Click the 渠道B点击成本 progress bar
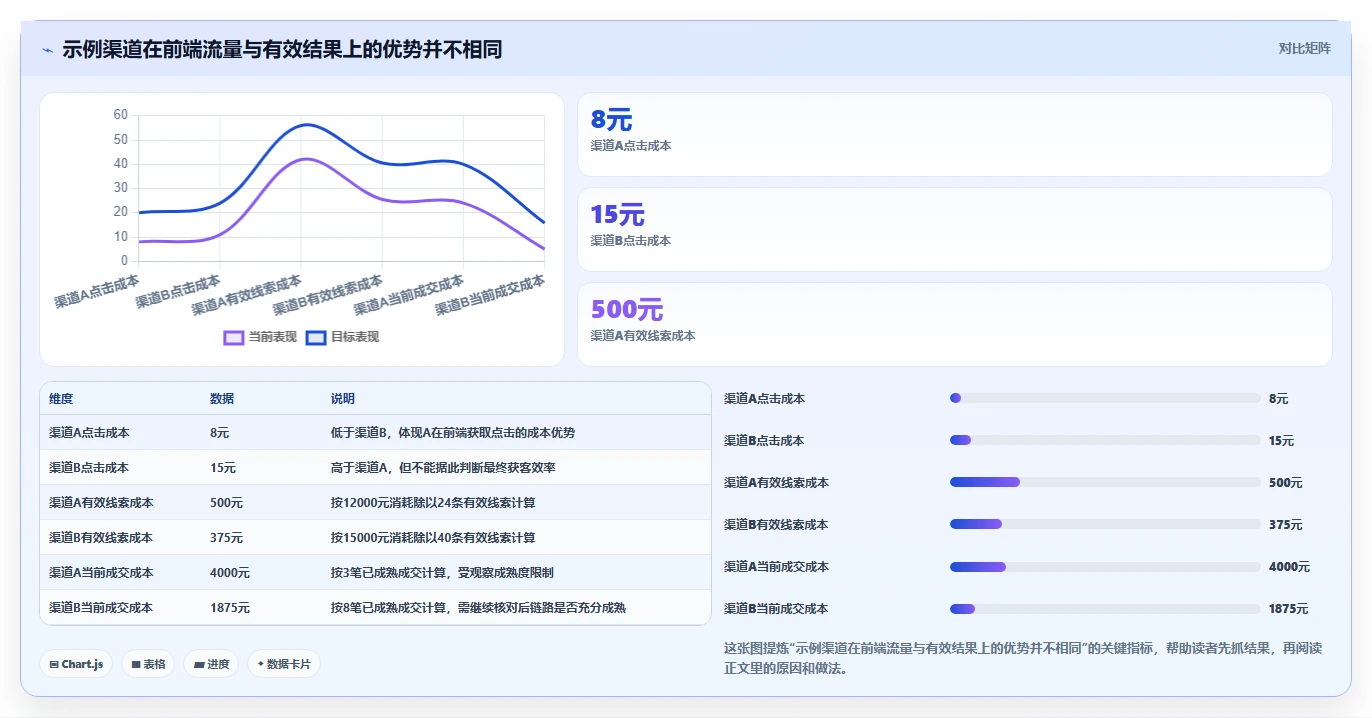 click(1105, 440)
